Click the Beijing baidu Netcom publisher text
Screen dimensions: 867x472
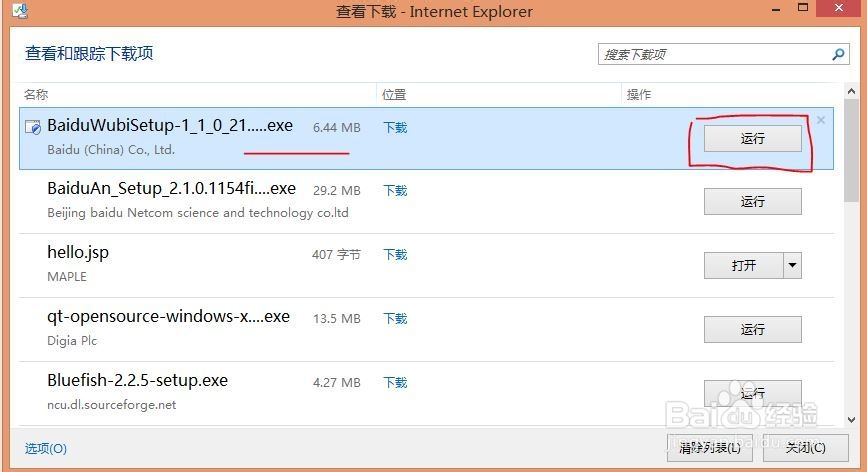198,213
